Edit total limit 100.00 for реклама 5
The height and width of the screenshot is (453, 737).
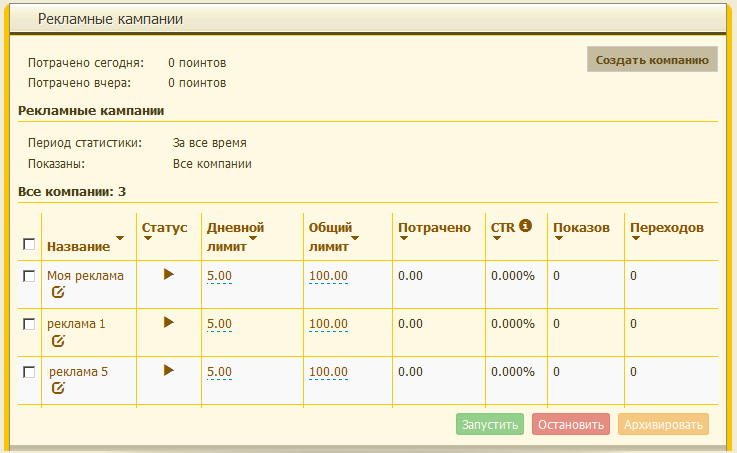click(x=328, y=372)
